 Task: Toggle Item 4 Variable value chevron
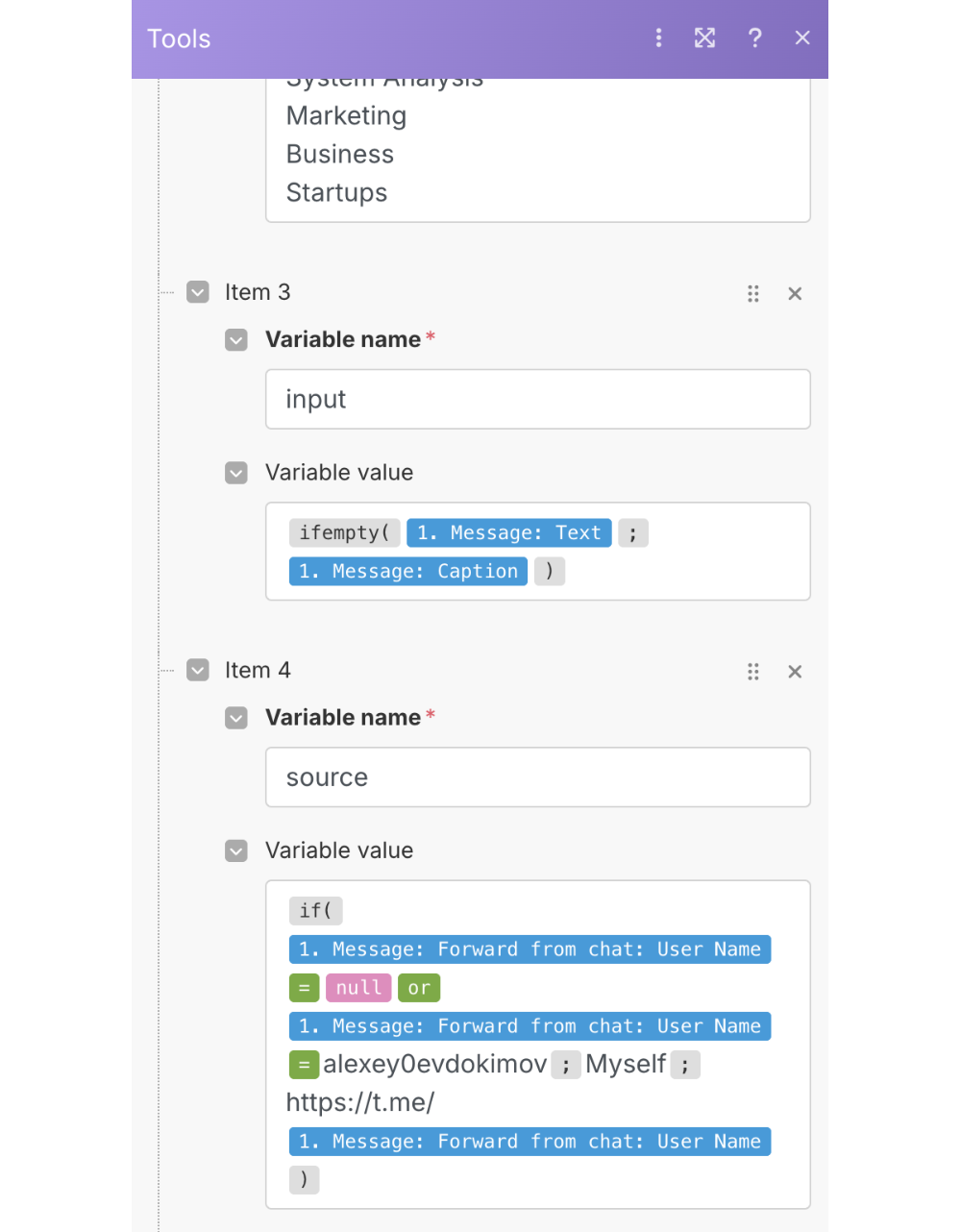(236, 850)
